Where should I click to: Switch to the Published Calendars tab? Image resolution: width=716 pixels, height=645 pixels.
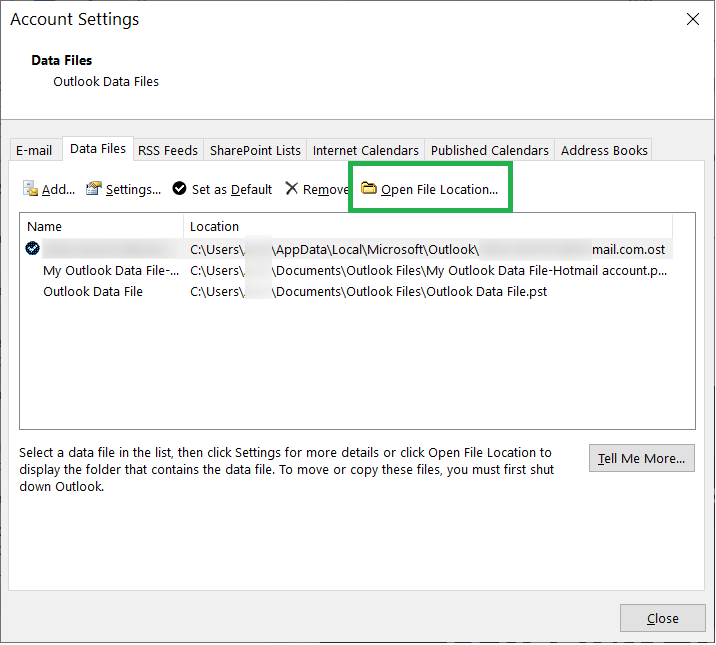(x=490, y=150)
